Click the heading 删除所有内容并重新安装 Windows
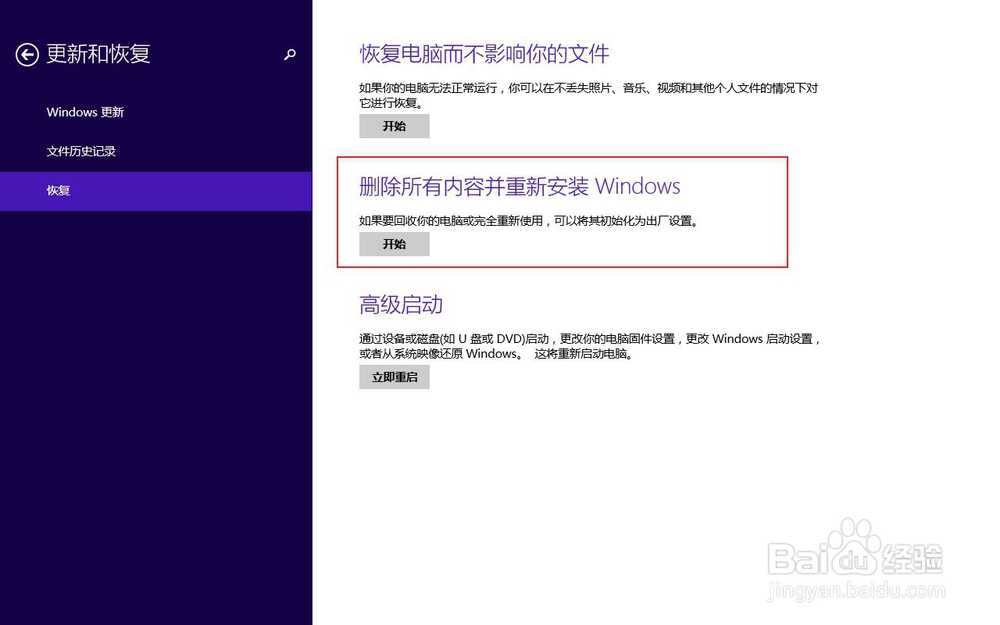The image size is (1000, 625). click(520, 186)
